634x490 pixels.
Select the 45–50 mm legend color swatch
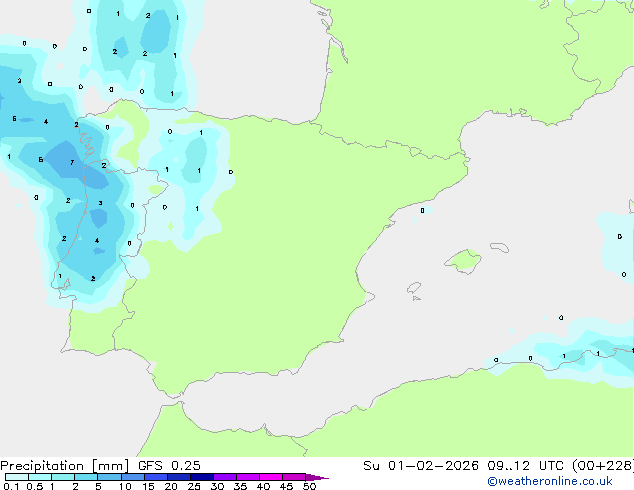point(294,477)
